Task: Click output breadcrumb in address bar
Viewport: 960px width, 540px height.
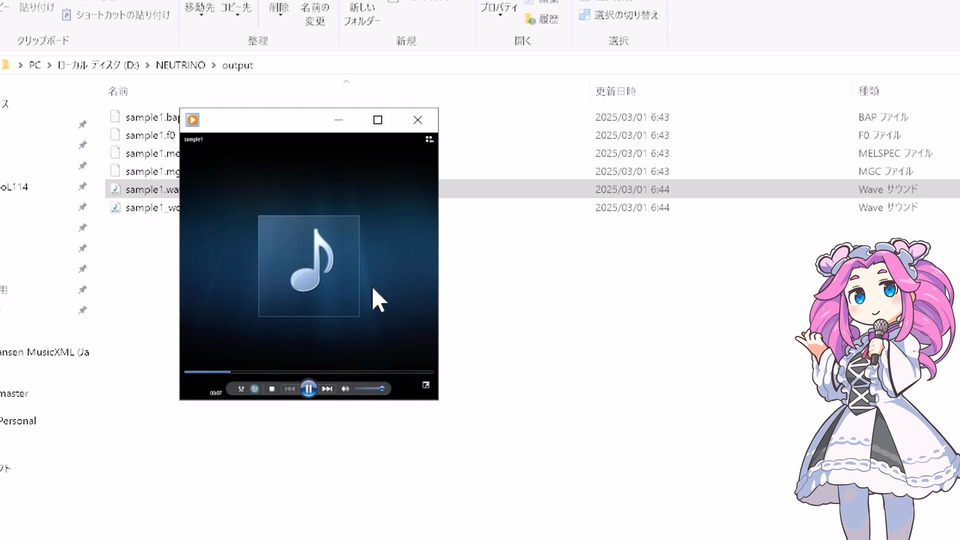Action: coord(238,65)
